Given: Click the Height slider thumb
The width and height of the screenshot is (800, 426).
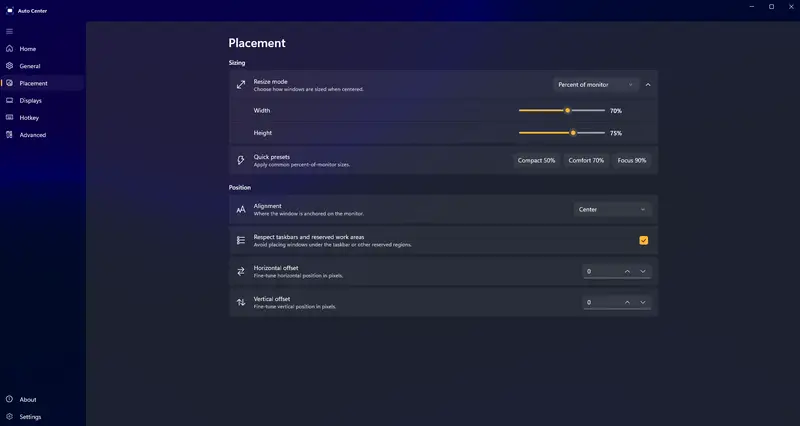Looking at the screenshot, I should click(573, 133).
